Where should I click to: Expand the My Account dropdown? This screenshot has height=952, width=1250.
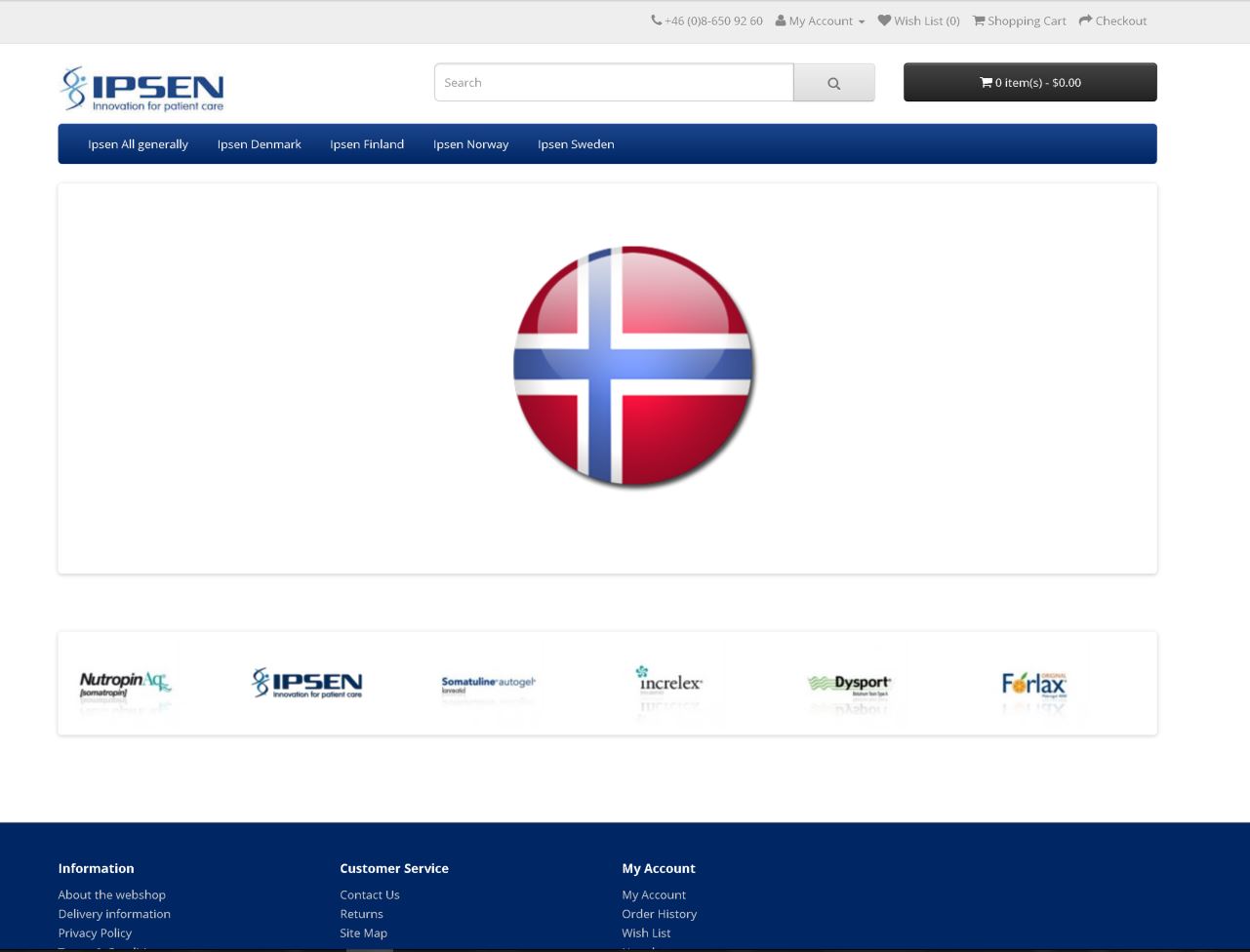pos(820,20)
